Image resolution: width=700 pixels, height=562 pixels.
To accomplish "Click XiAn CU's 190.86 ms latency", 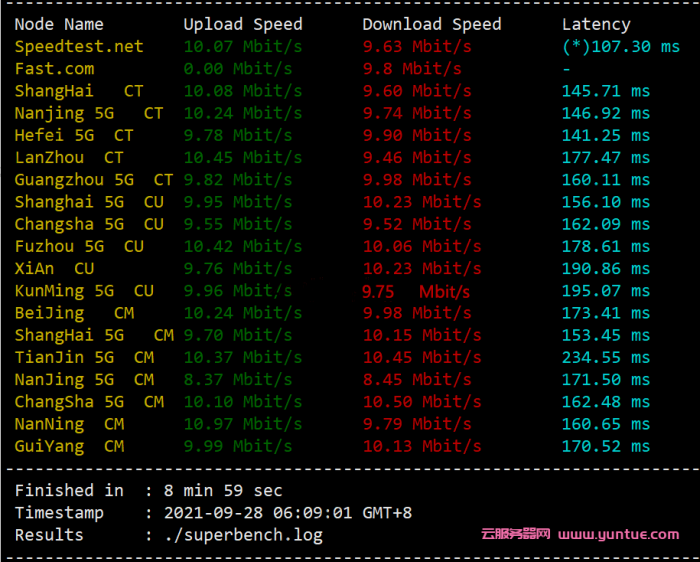I will [606, 268].
